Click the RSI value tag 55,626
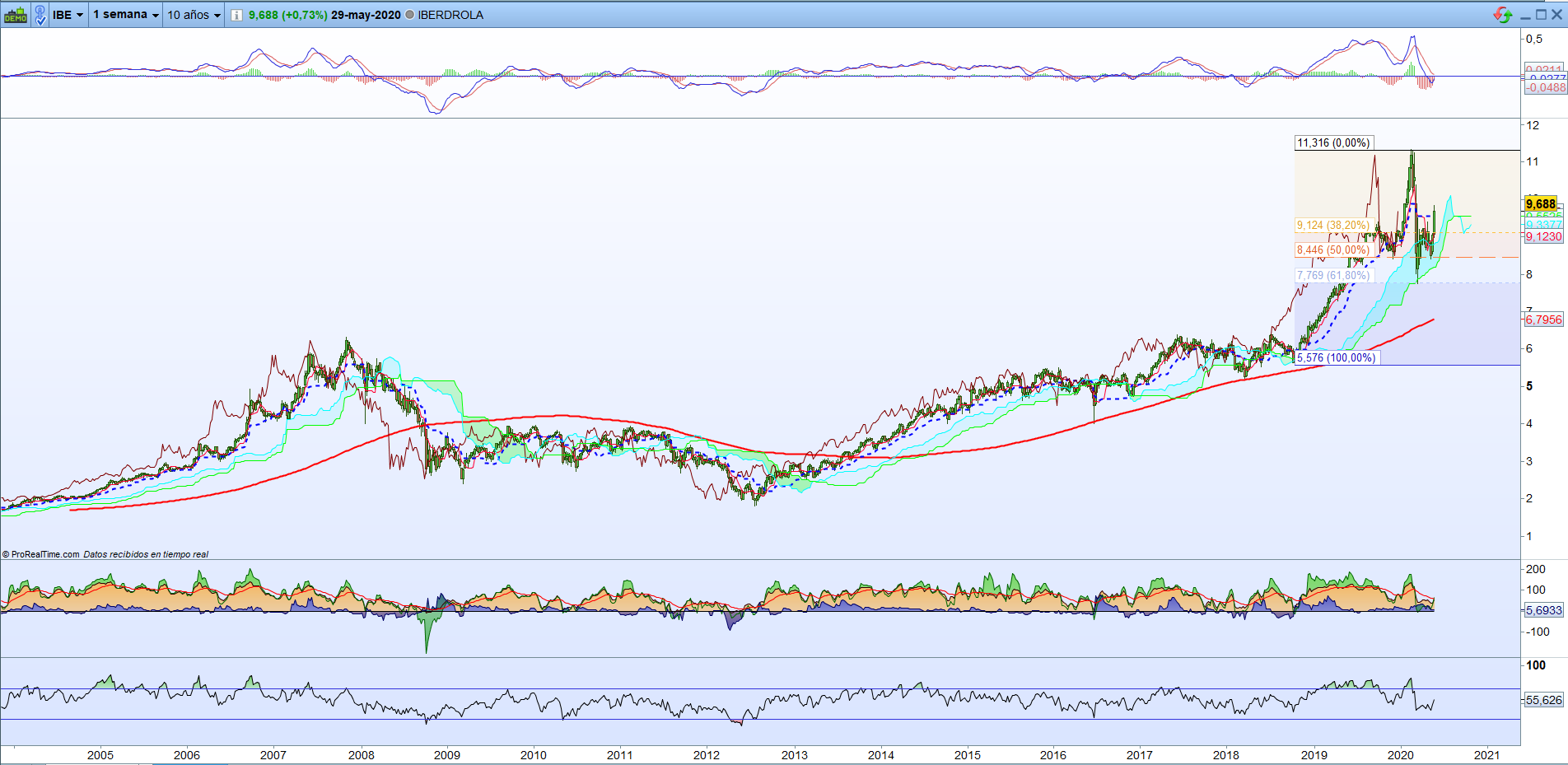This screenshot has height=765, width=1568. coord(1543,700)
